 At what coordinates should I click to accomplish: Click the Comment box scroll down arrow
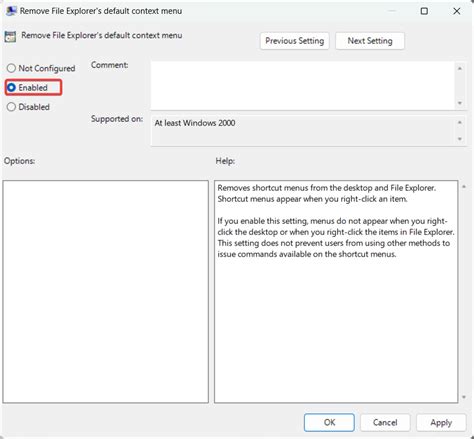[460, 103]
